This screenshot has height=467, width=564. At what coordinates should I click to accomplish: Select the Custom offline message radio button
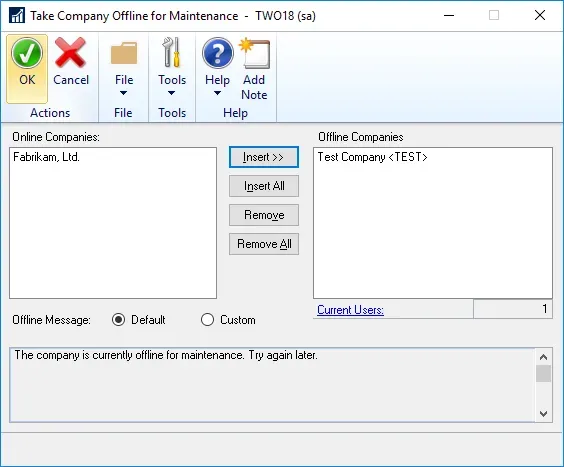point(208,319)
